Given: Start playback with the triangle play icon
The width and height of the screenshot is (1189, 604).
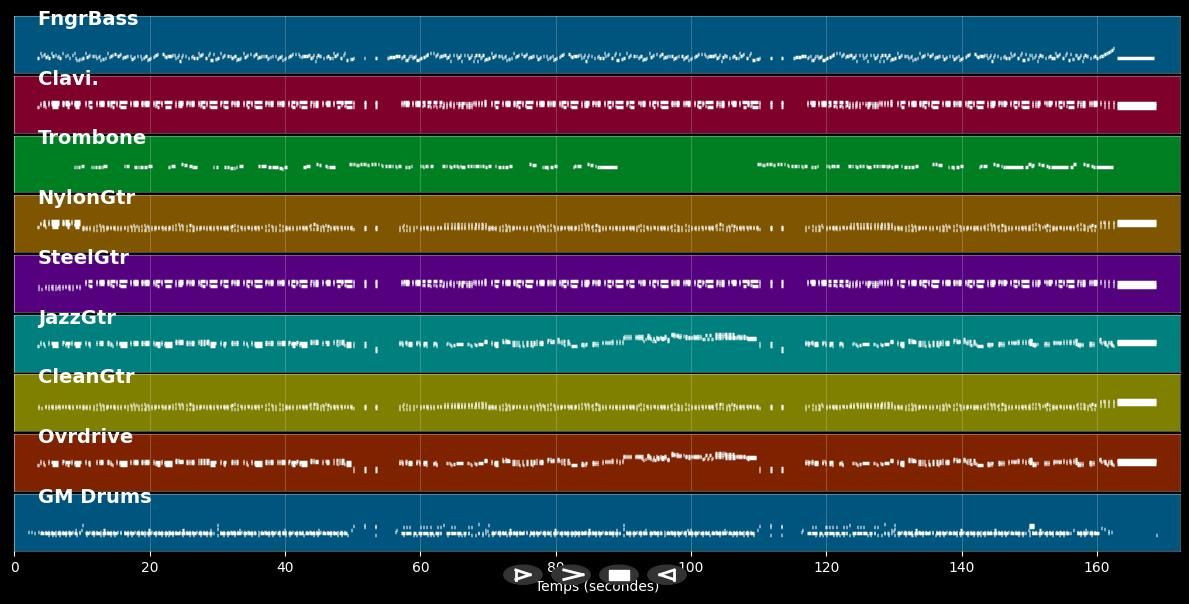Looking at the screenshot, I should (522, 575).
